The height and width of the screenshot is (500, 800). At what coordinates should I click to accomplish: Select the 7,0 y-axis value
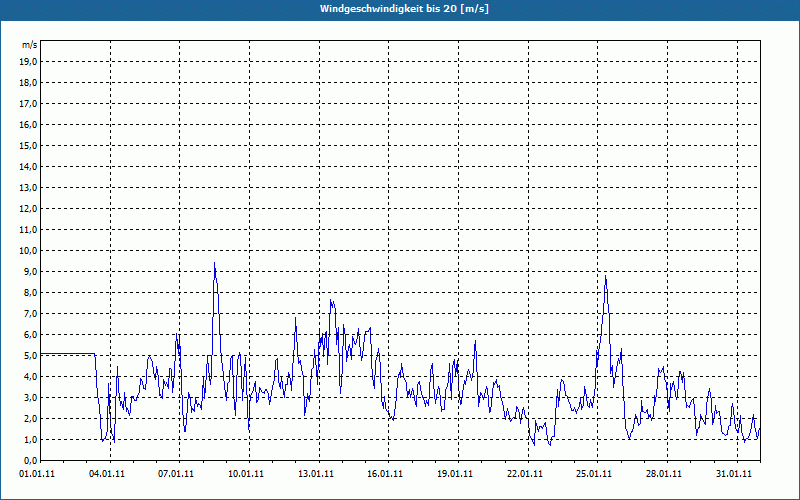click(30, 313)
